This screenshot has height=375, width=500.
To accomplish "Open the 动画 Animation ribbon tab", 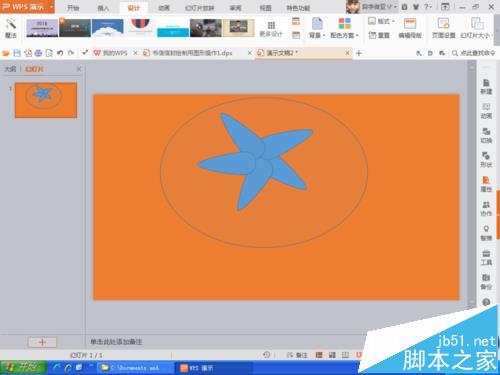I will click(164, 7).
